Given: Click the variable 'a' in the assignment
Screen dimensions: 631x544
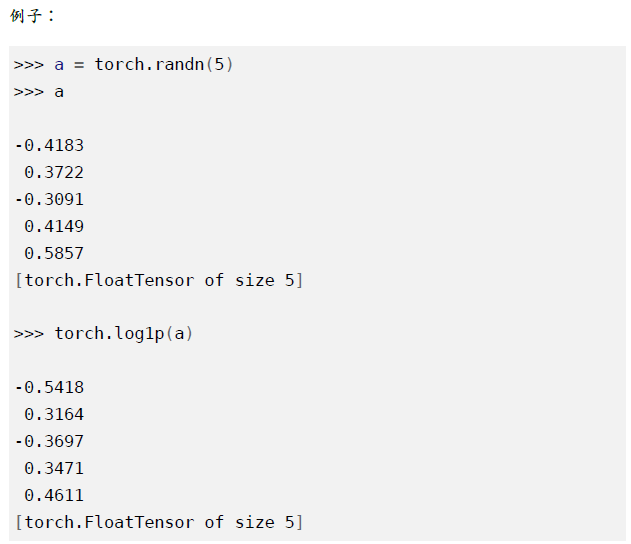Looking at the screenshot, I should [59, 65].
